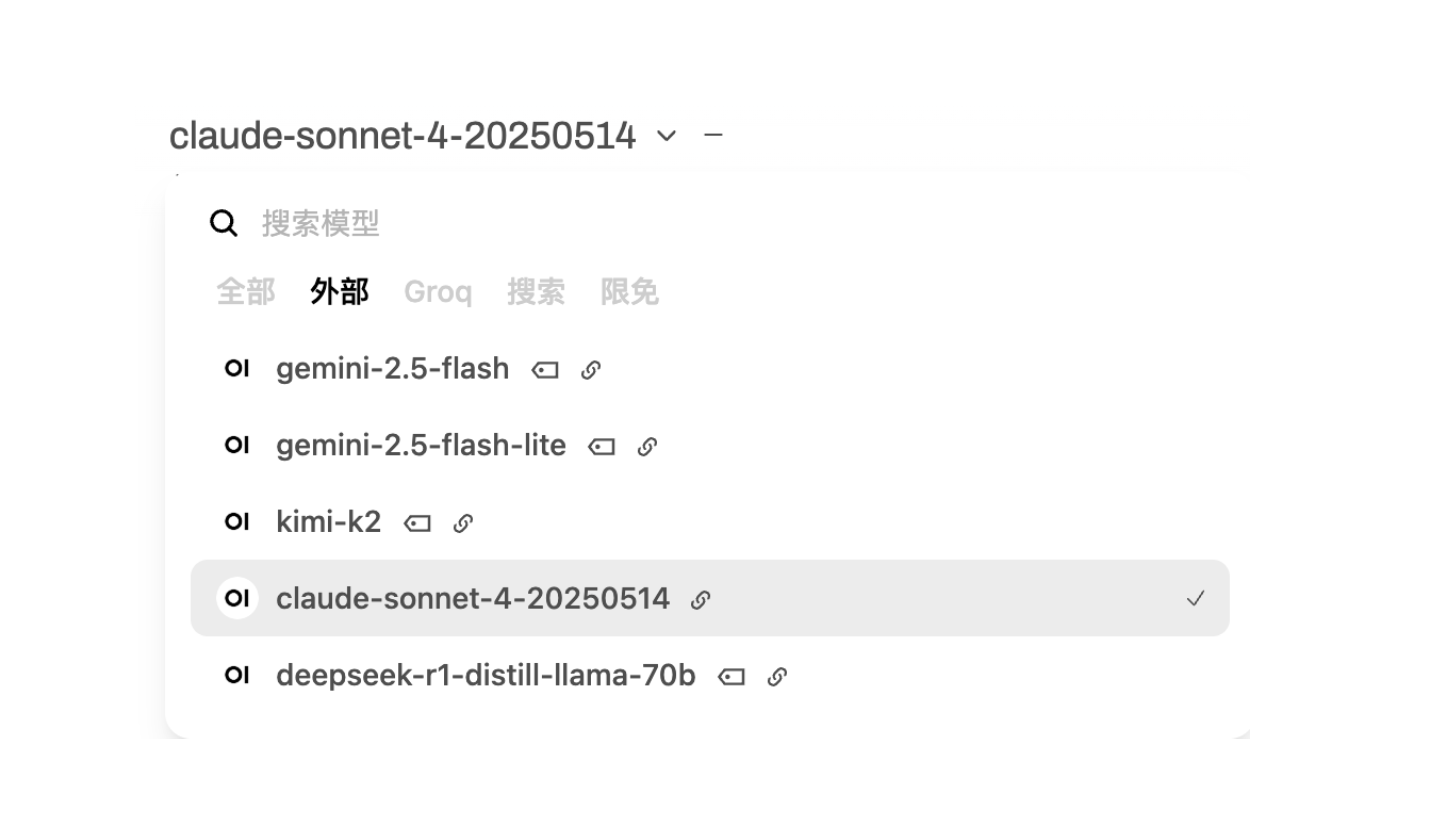
Task: Deselect claude-sonnet-4 via its checkmark
Action: pyautogui.click(x=1196, y=598)
